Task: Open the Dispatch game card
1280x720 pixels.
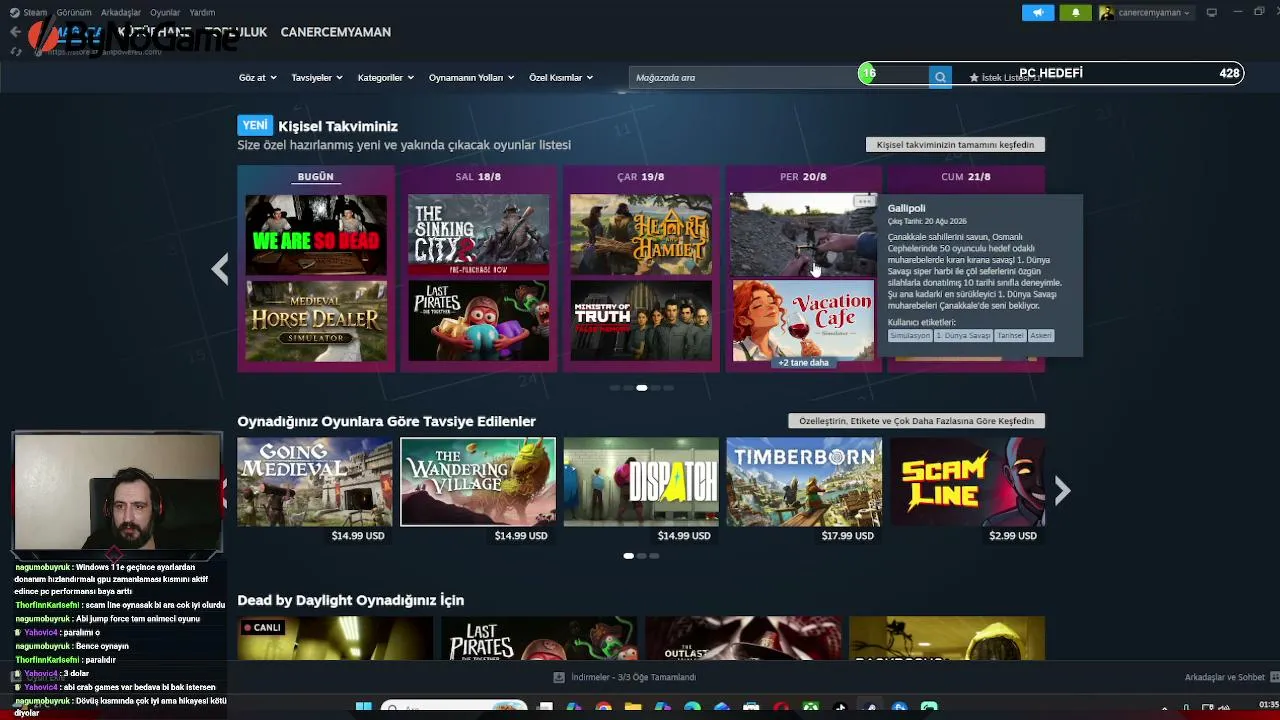Action: [641, 482]
